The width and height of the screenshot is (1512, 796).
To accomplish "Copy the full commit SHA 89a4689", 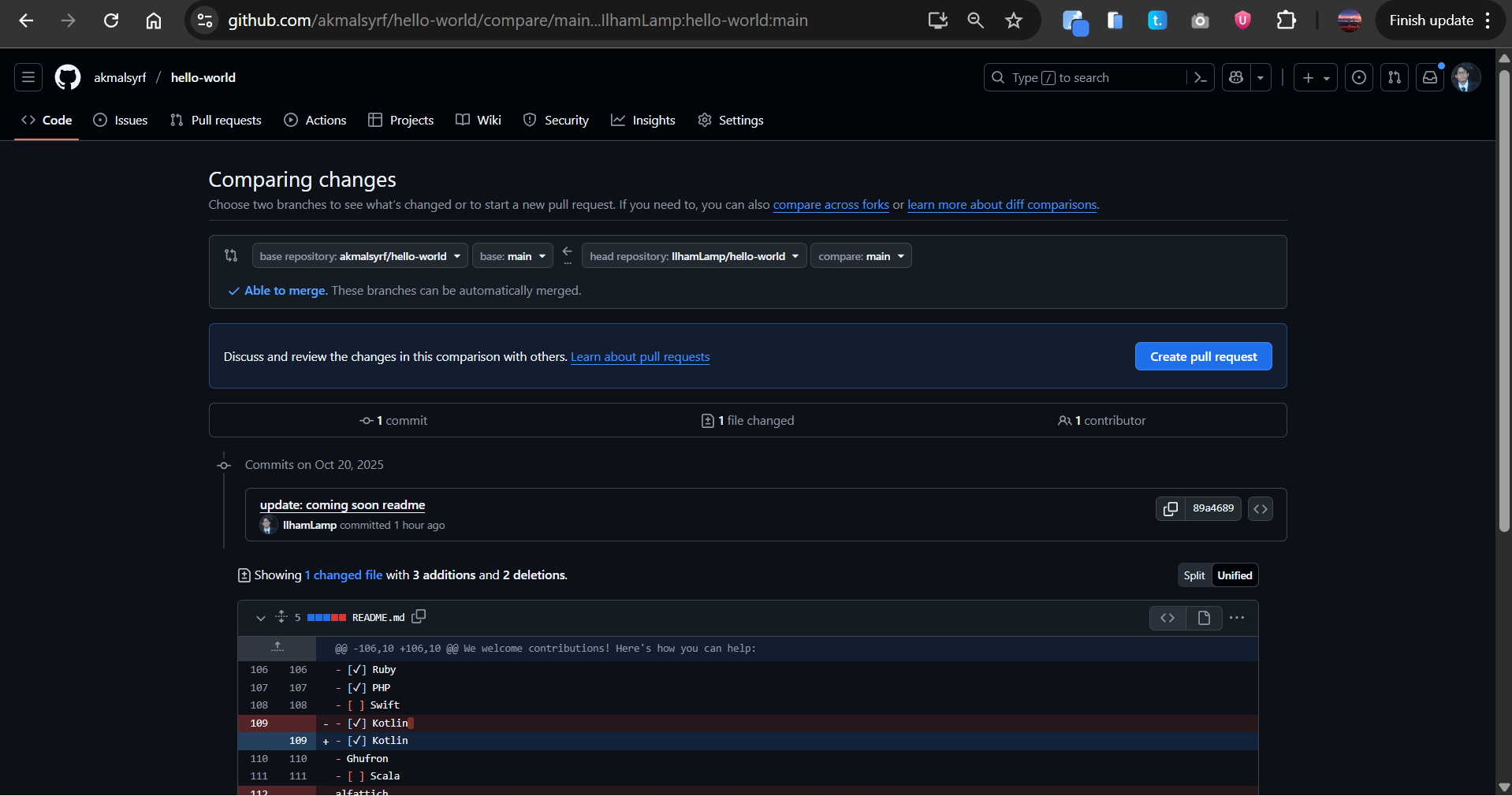I will pos(1171,509).
